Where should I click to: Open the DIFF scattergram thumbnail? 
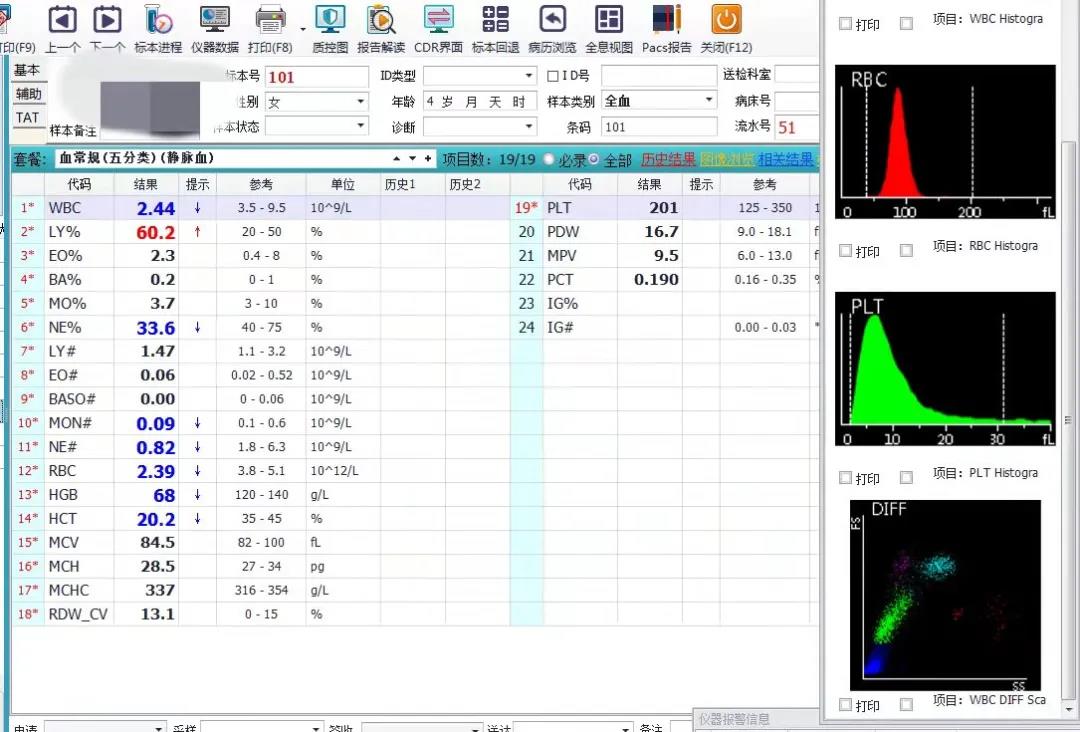point(945,595)
